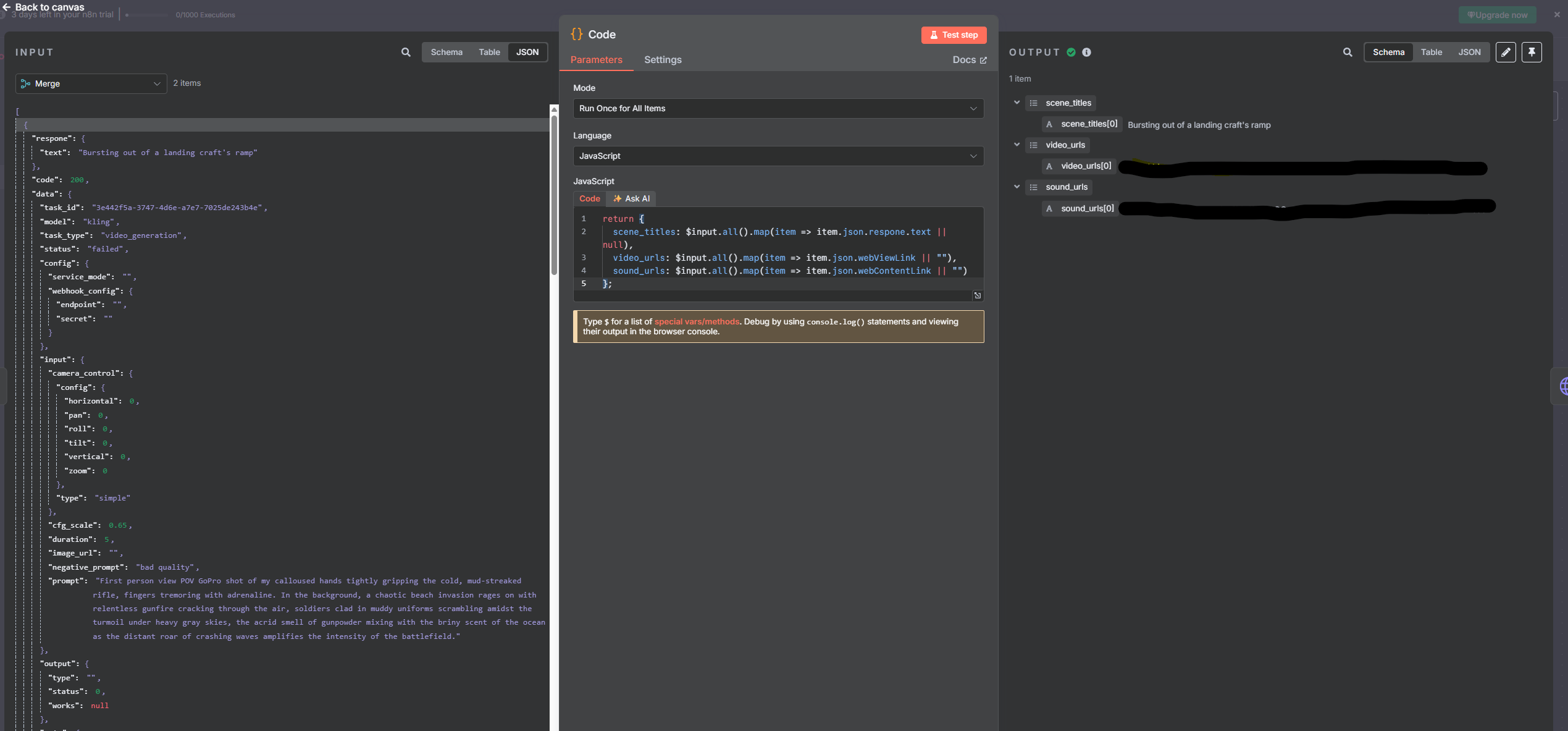Viewport: 1568px width, 731px height.
Task: Close the node panel with X icon
Action: click(1557, 14)
